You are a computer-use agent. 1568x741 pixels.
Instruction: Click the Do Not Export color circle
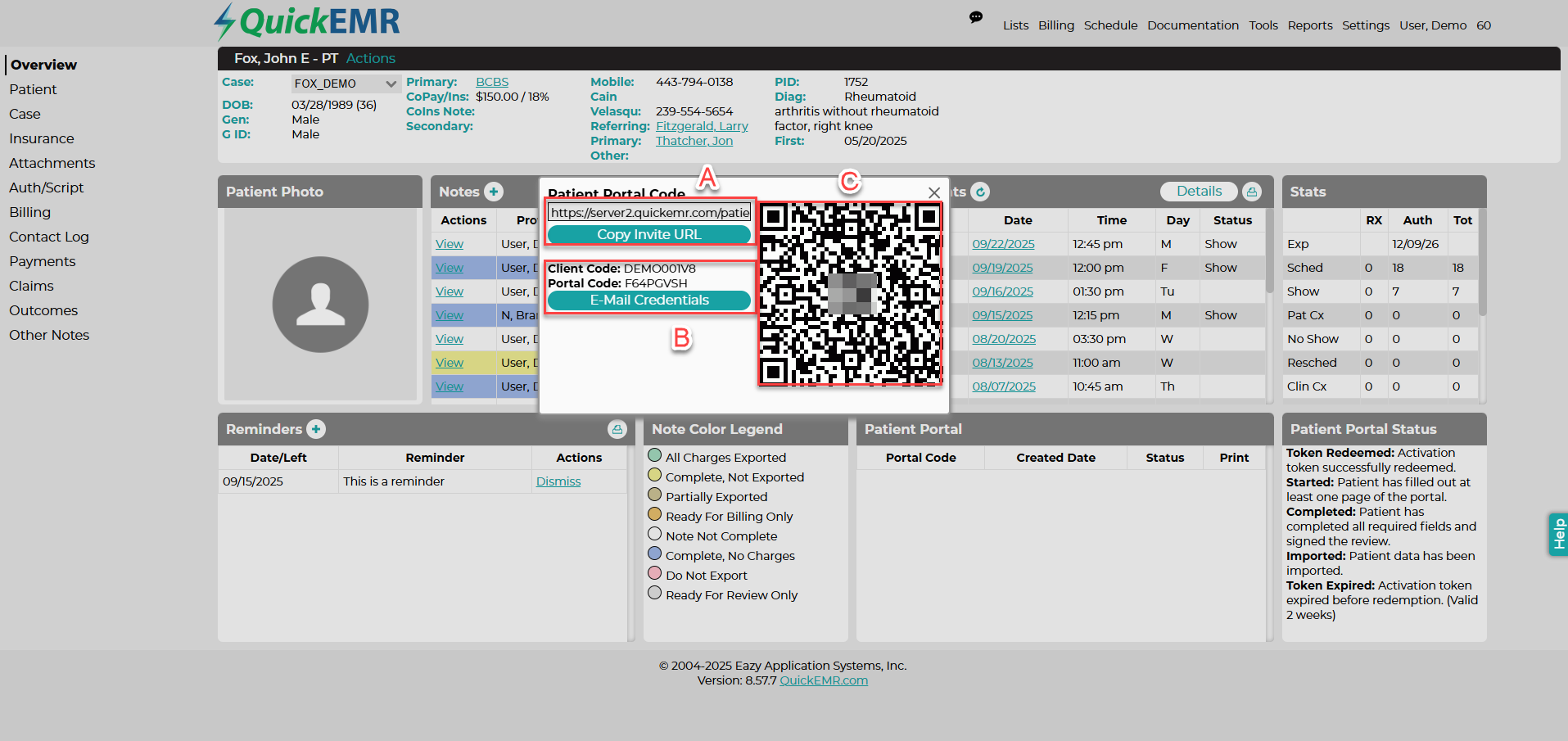tap(654, 573)
